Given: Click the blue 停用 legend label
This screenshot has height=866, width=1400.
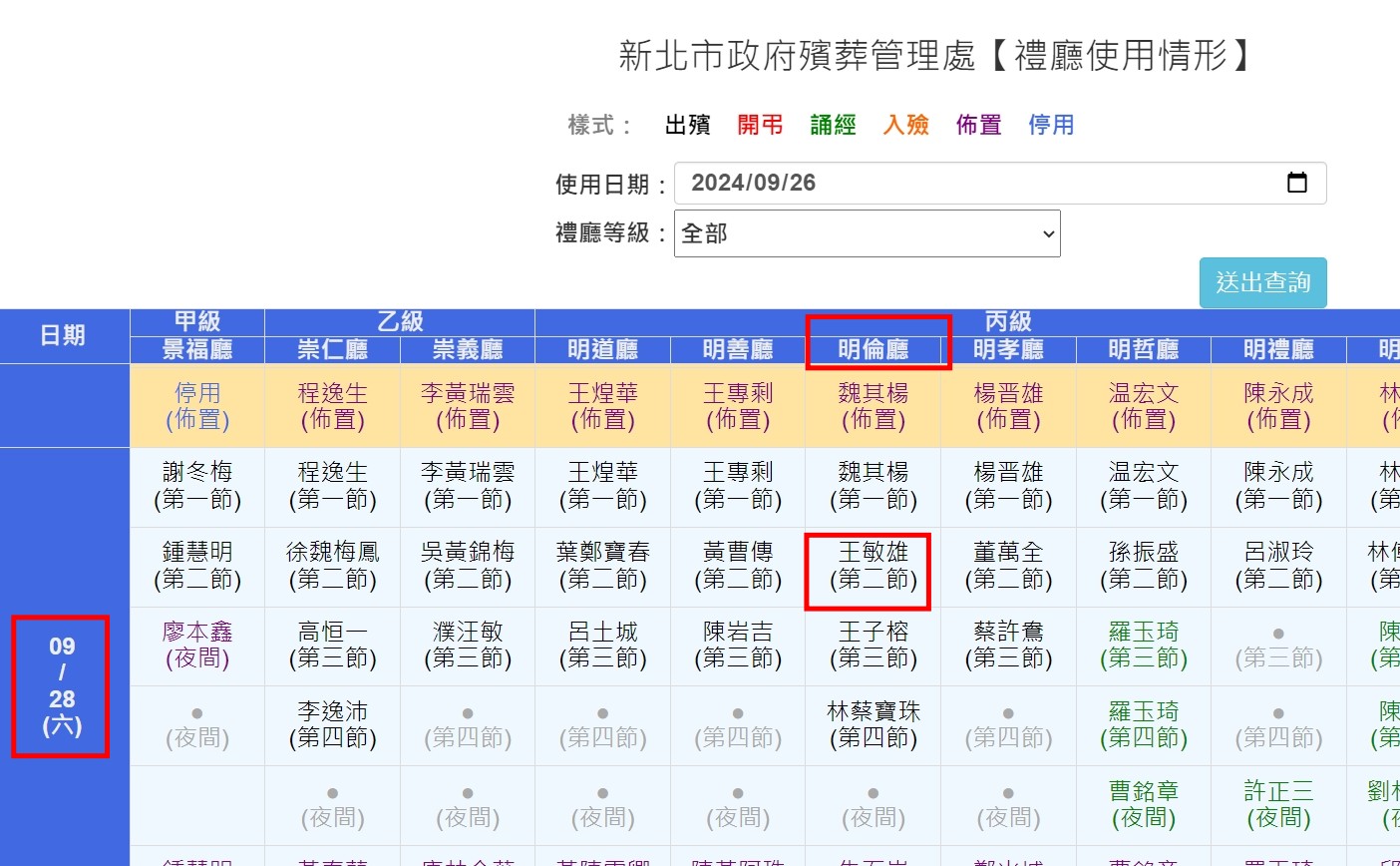Looking at the screenshot, I should tap(1051, 125).
